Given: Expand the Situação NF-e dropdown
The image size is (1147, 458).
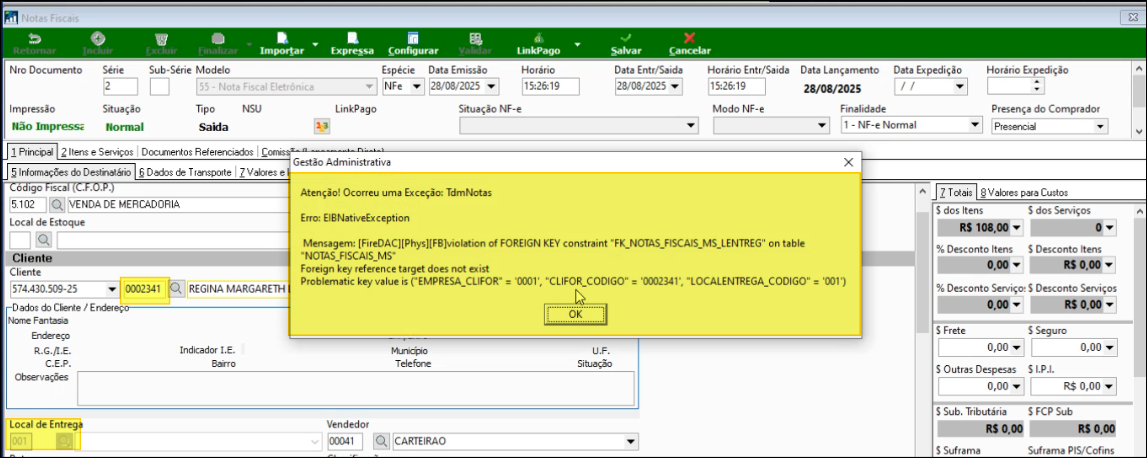Looking at the screenshot, I should [692, 126].
